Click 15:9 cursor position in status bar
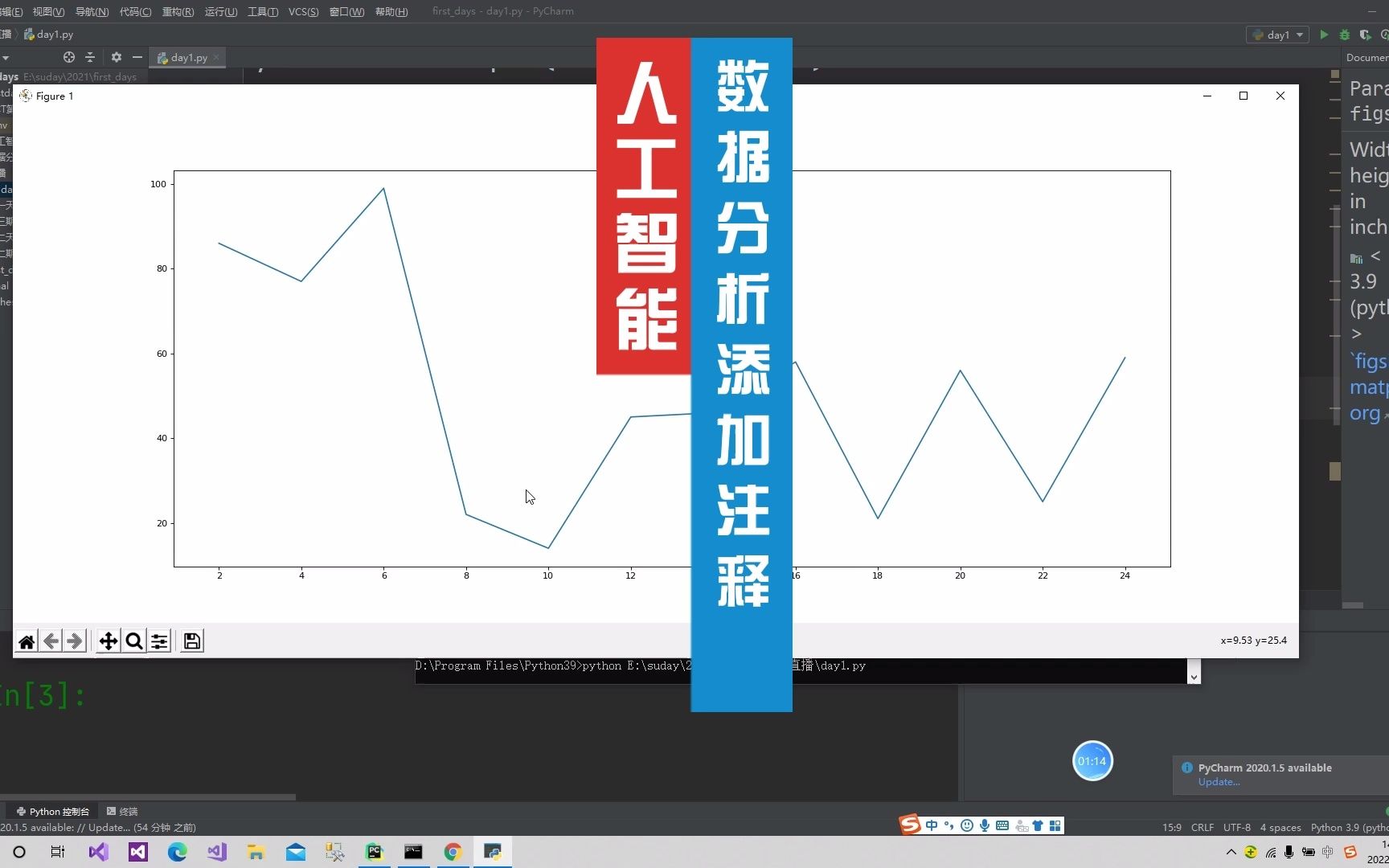The image size is (1389, 868). [1172, 827]
